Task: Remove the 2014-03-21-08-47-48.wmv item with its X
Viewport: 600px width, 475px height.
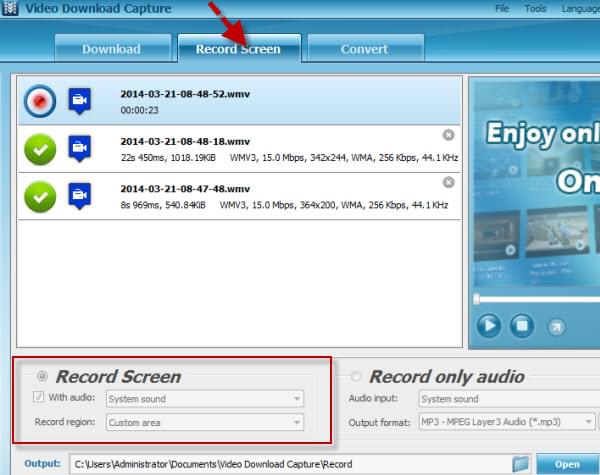Action: pos(448,182)
